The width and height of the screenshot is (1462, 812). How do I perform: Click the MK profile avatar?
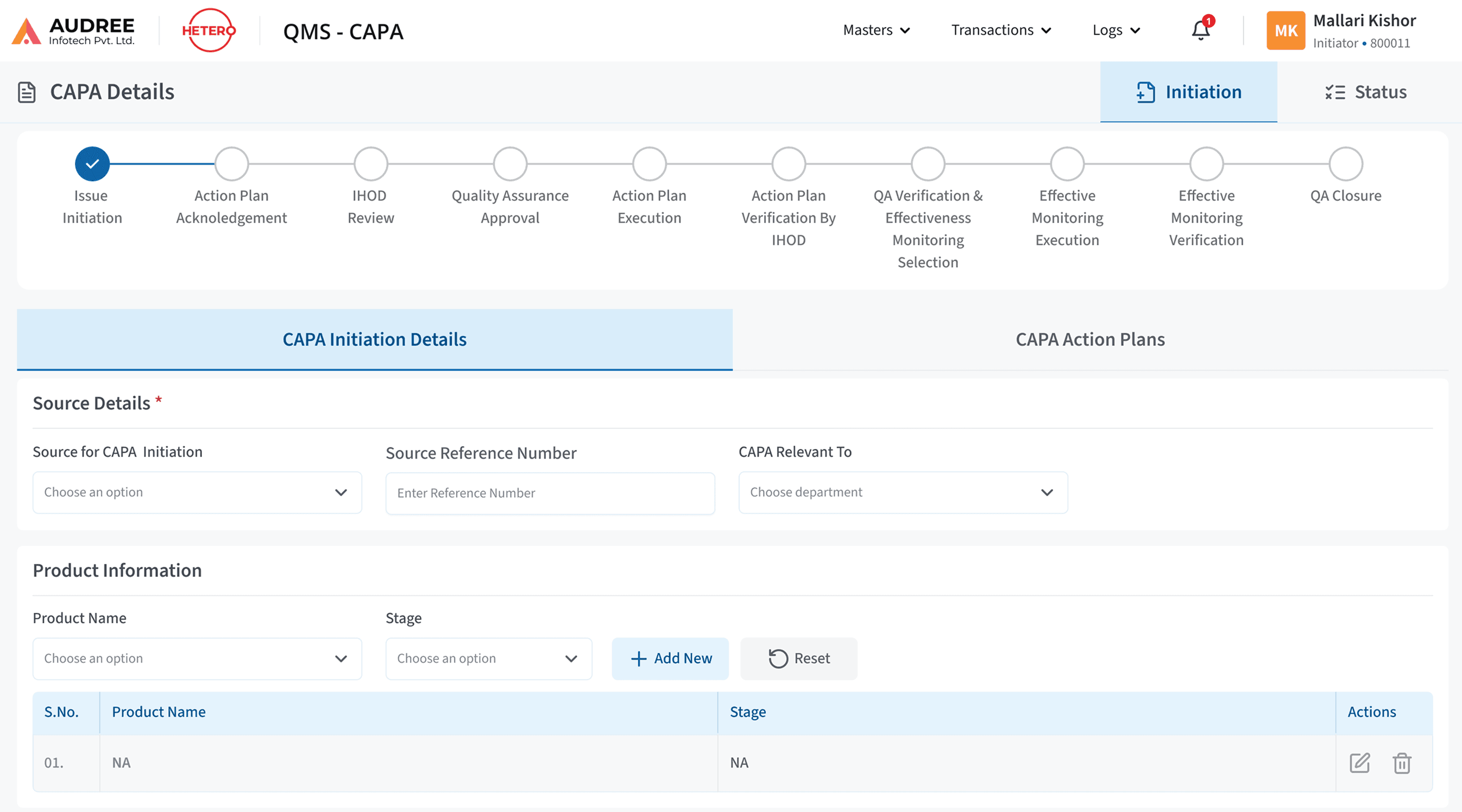coord(1285,30)
